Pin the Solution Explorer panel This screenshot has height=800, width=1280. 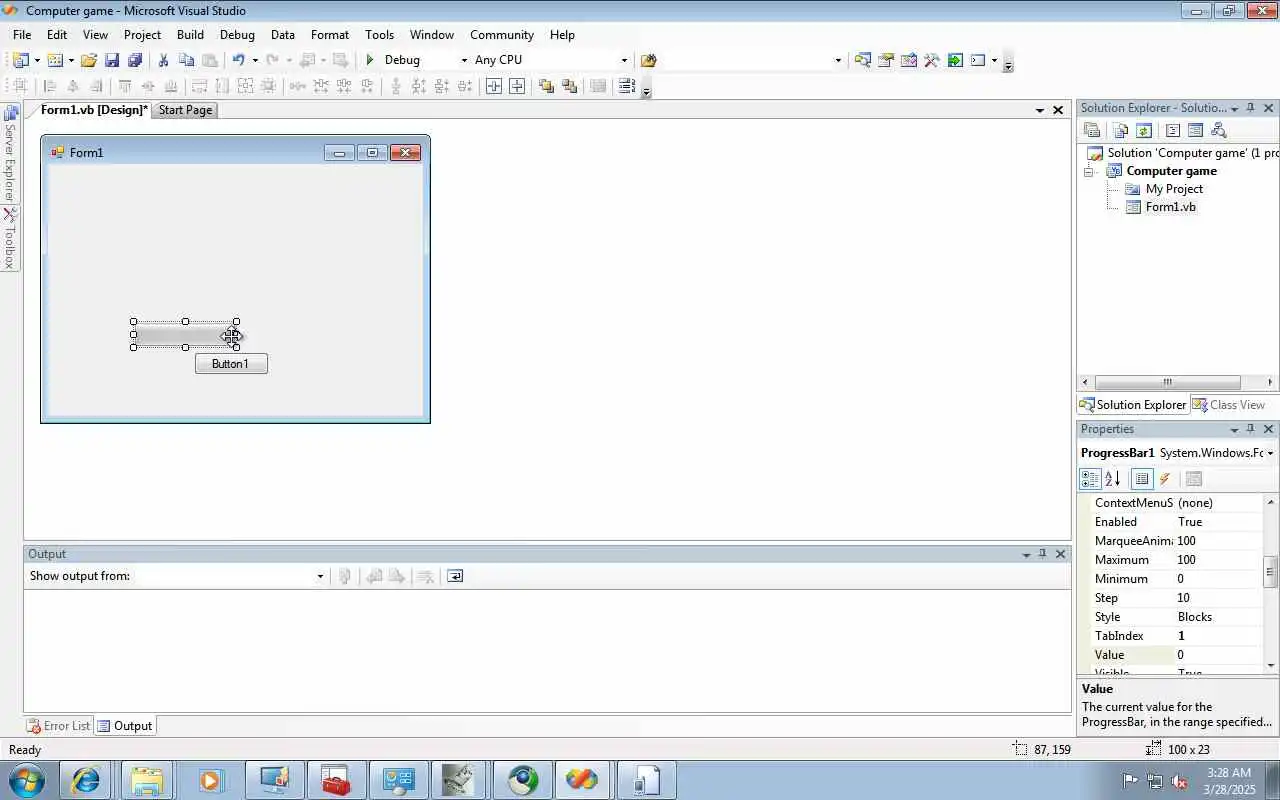[x=1250, y=108]
